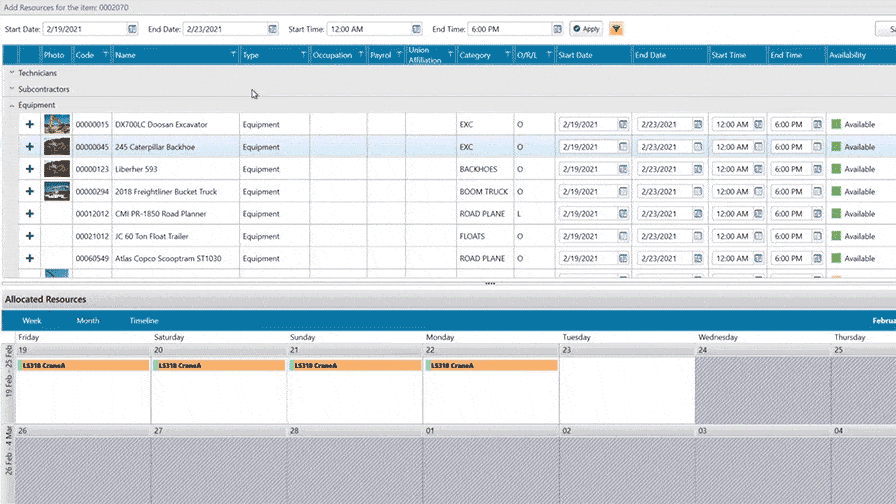Open Caterpillar Backhoe photo thumbnail
The height and width of the screenshot is (504, 896).
pos(57,146)
